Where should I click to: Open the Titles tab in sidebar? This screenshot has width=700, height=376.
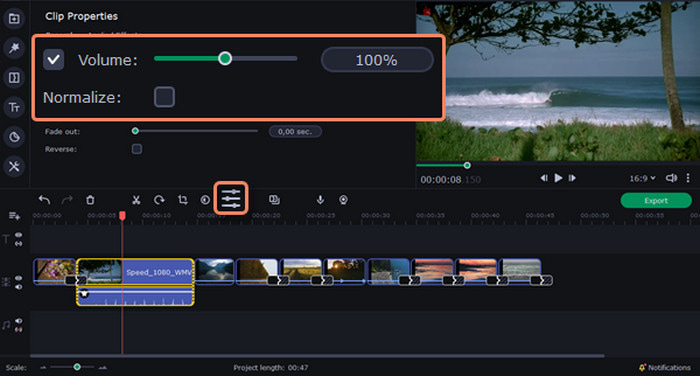click(14, 107)
